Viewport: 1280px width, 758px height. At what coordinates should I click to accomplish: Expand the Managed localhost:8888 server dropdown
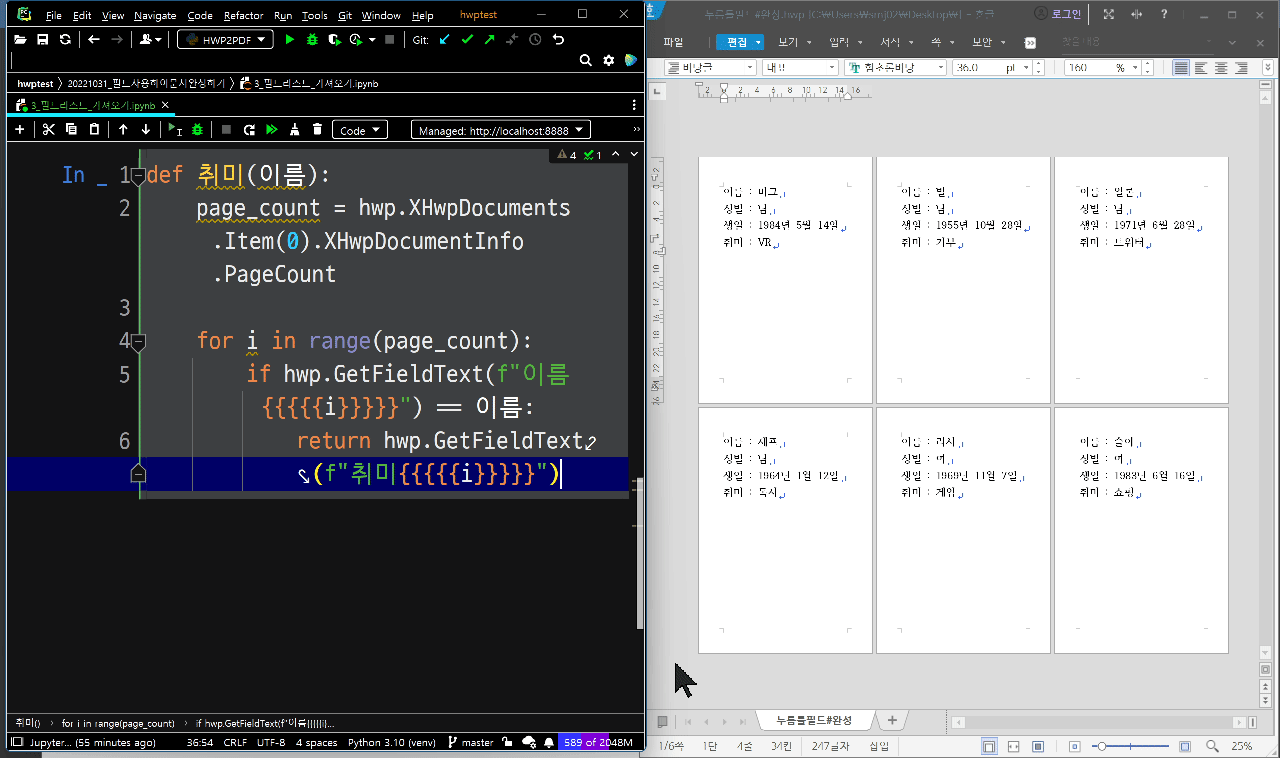click(501, 130)
